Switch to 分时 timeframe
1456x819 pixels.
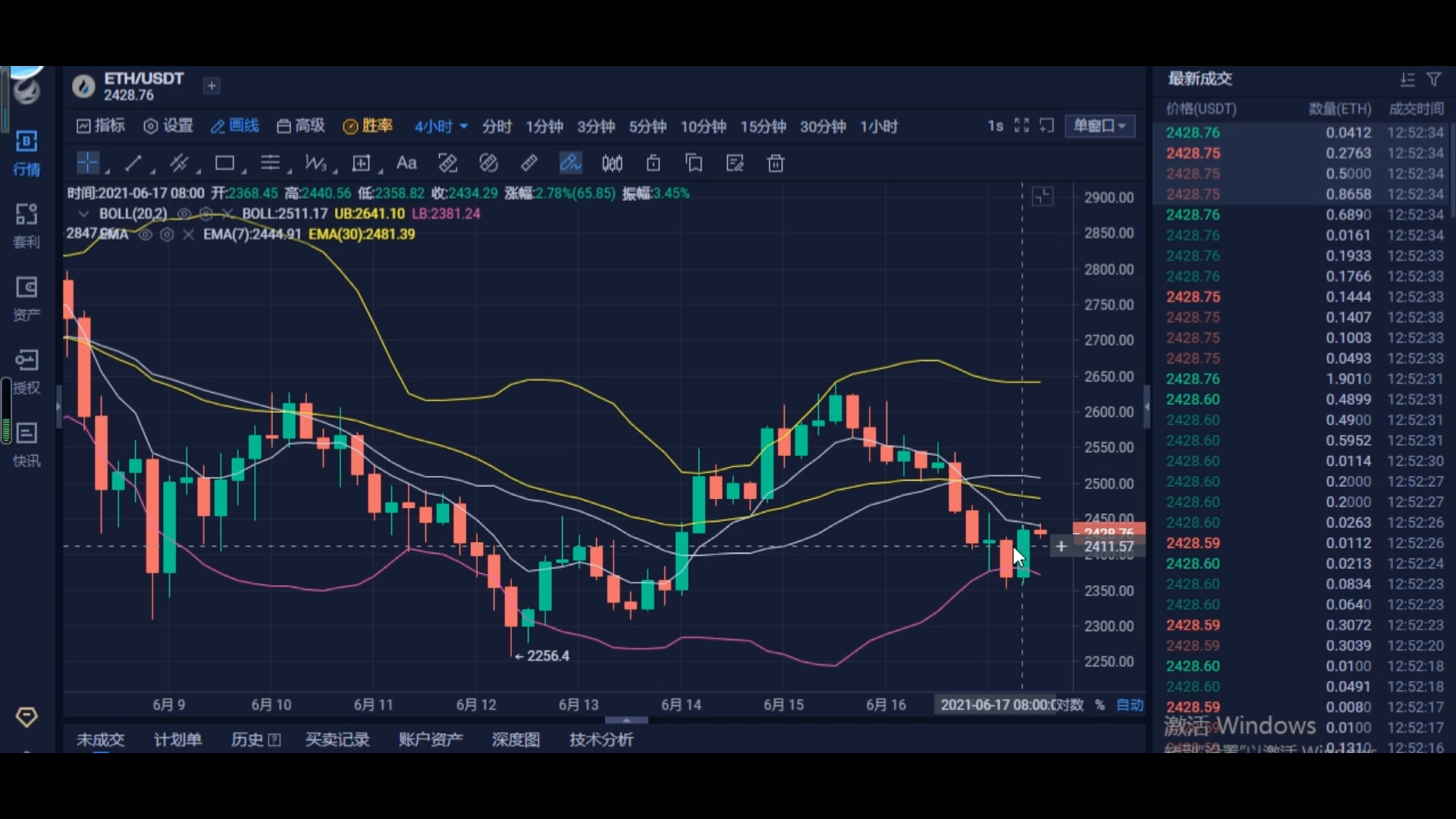tap(497, 126)
